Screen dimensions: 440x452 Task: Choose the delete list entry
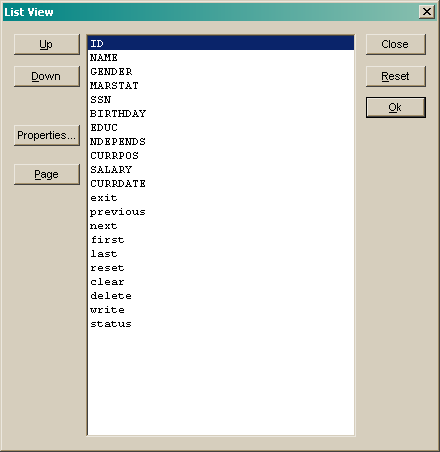click(221, 295)
